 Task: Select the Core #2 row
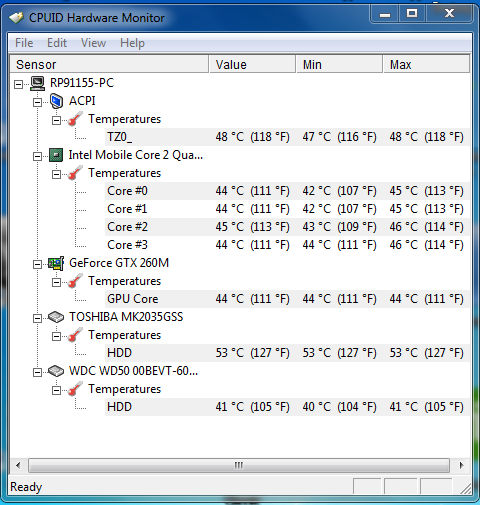coord(287,227)
